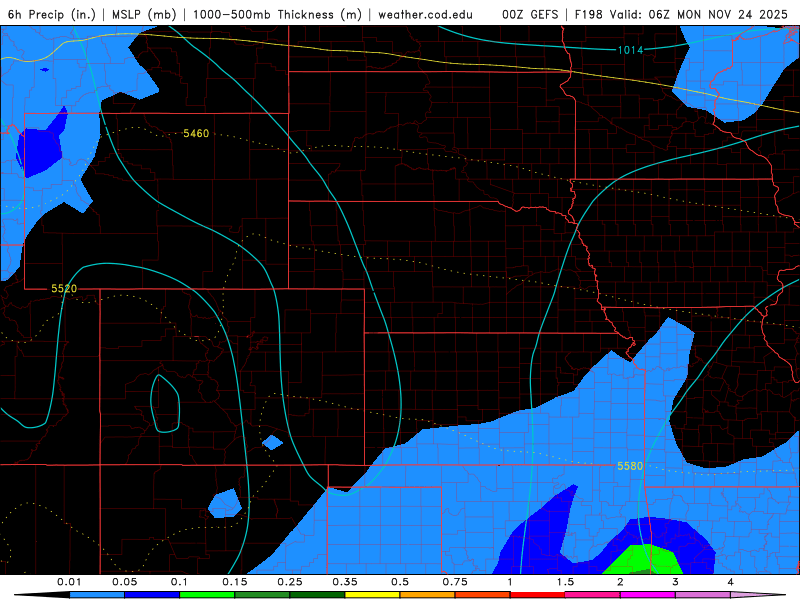Pick the magenta 2–3 legend swatch

pos(648,595)
